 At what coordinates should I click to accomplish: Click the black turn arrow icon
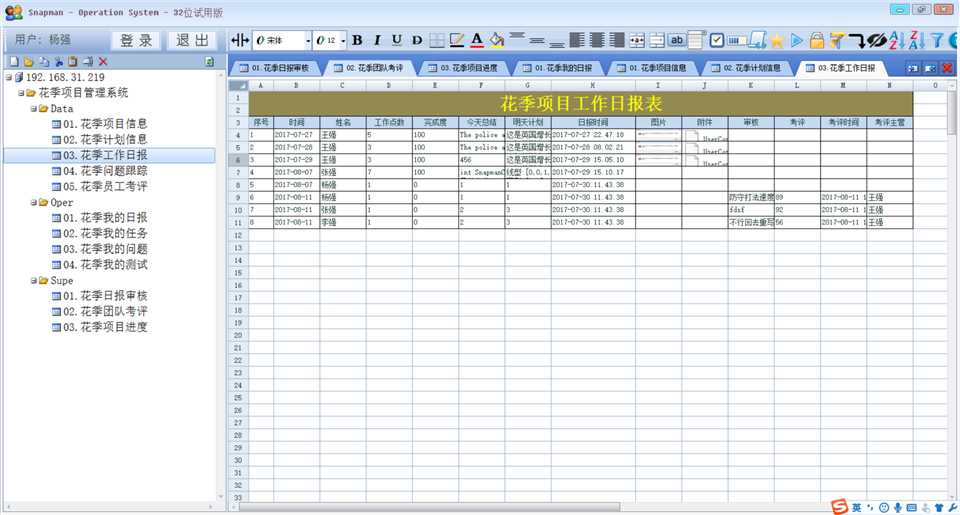click(x=857, y=40)
